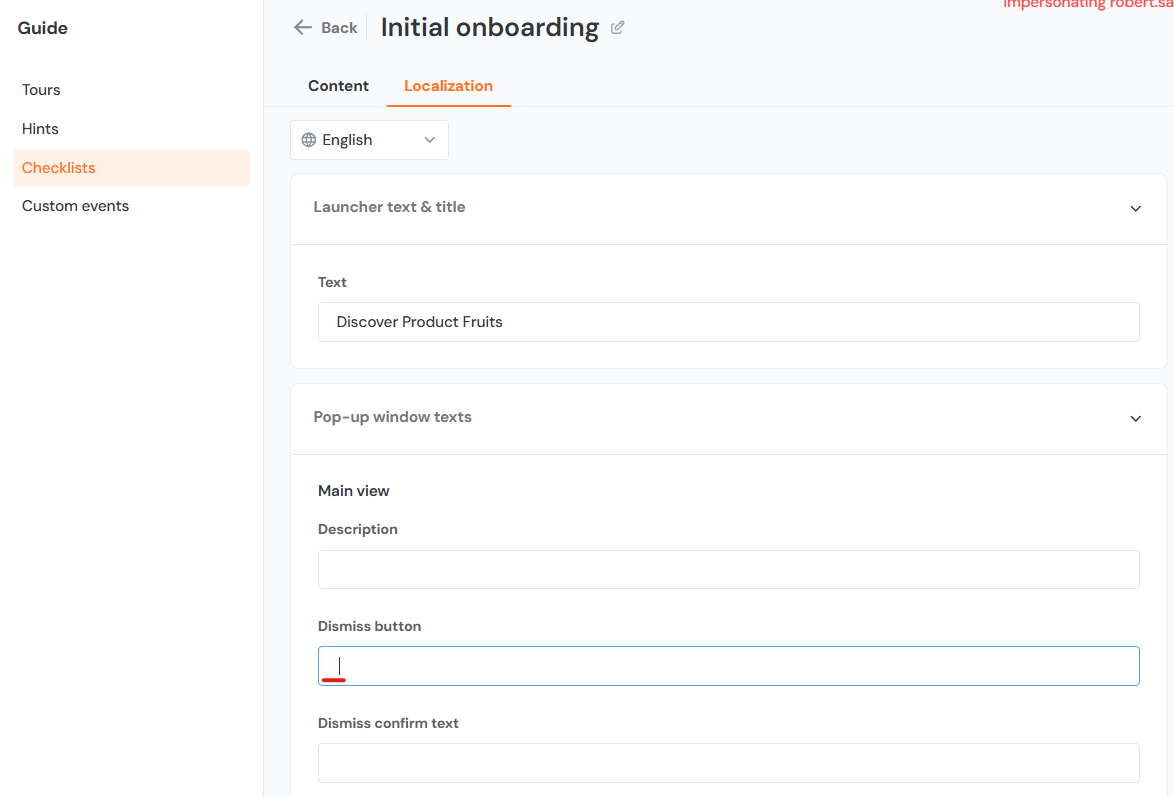Click into the Dismiss button field
Image resolution: width=1174 pixels, height=797 pixels.
[728, 666]
